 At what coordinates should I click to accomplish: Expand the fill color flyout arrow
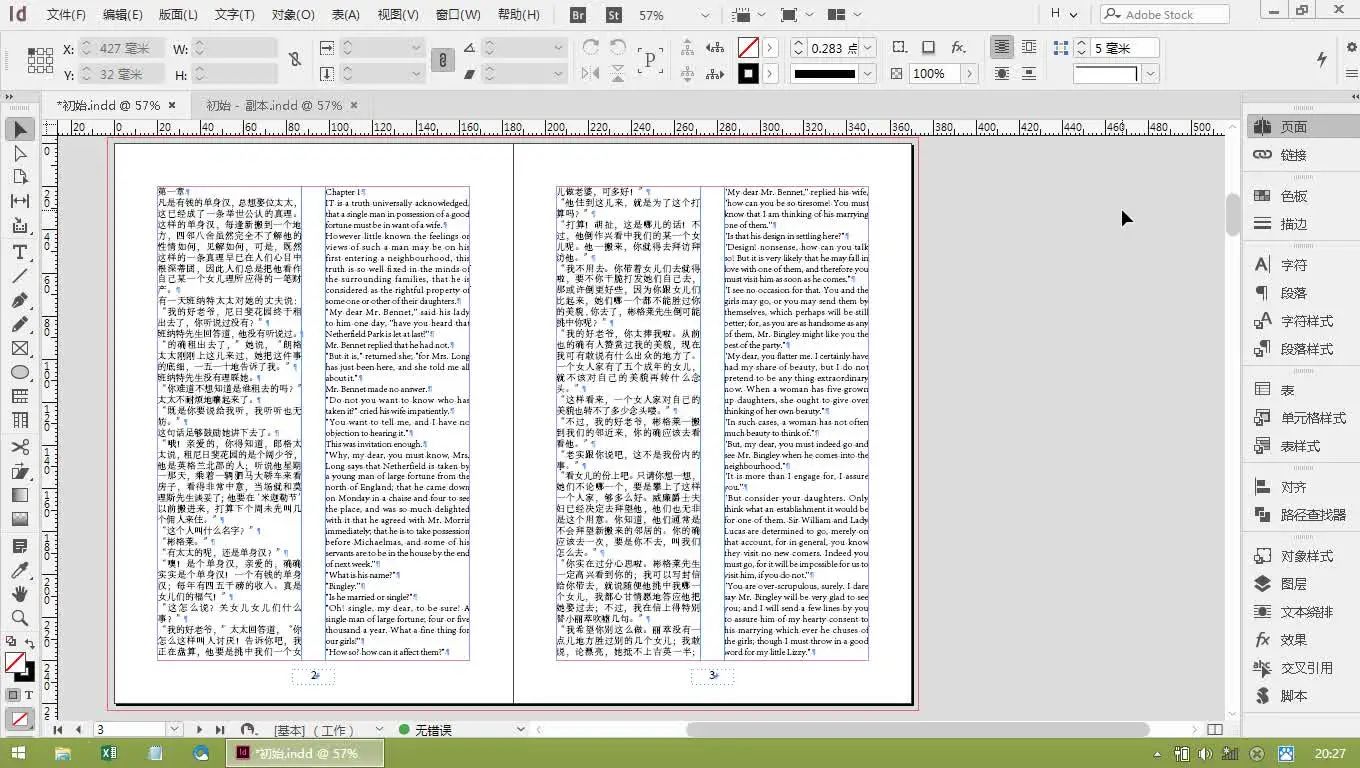coord(771,48)
